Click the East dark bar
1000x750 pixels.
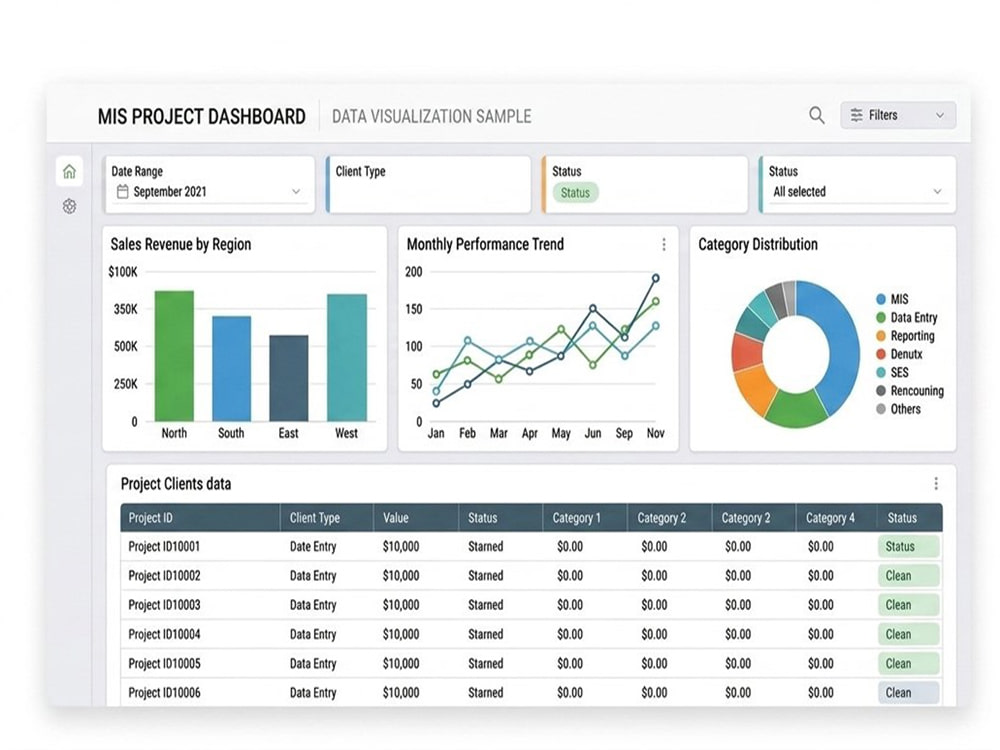pos(289,378)
